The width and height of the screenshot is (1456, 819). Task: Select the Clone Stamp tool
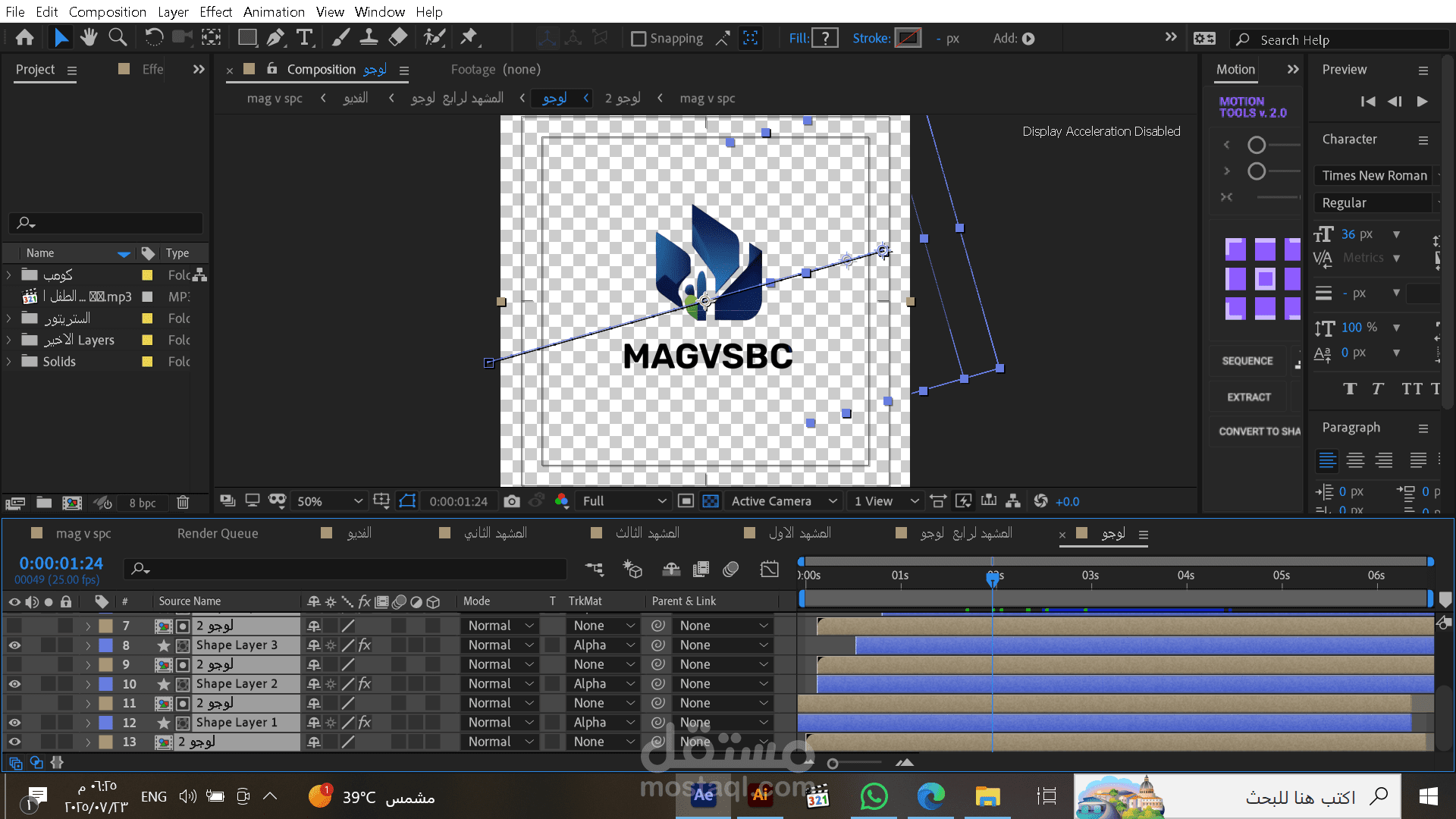[369, 37]
